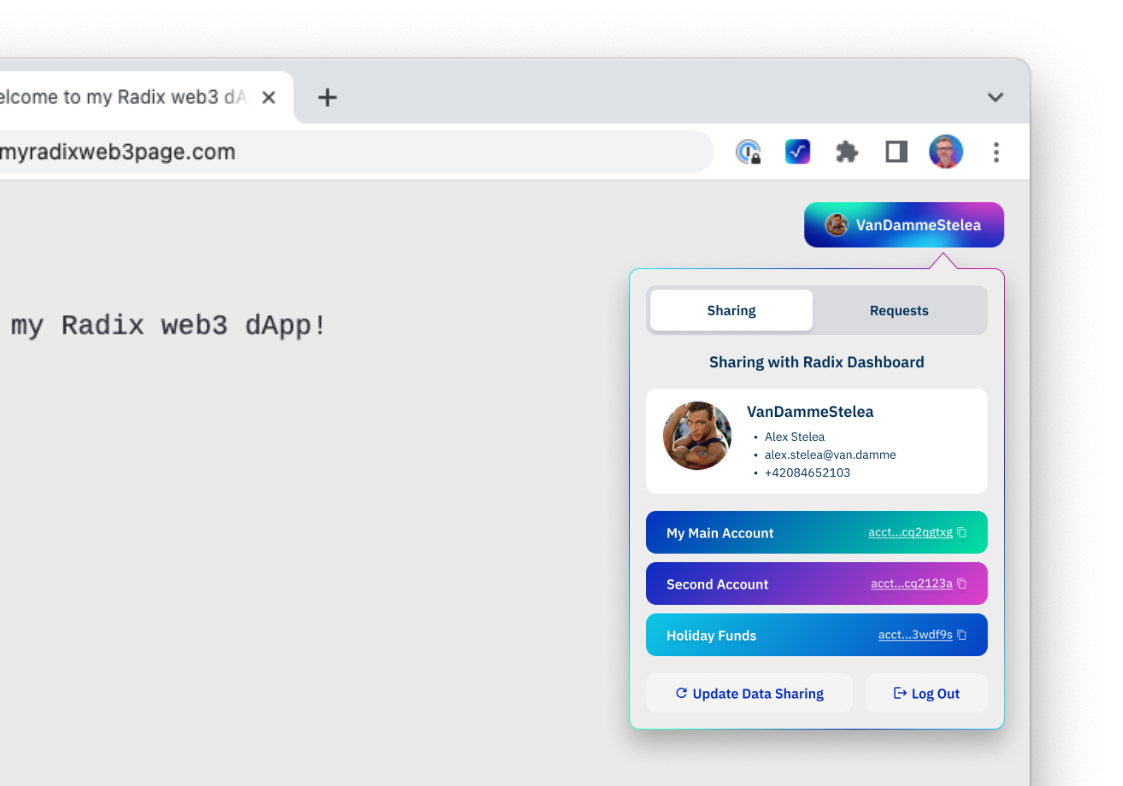The image size is (1123, 786).
Task: Open the Chrome three-dot menu
Action: (996, 151)
